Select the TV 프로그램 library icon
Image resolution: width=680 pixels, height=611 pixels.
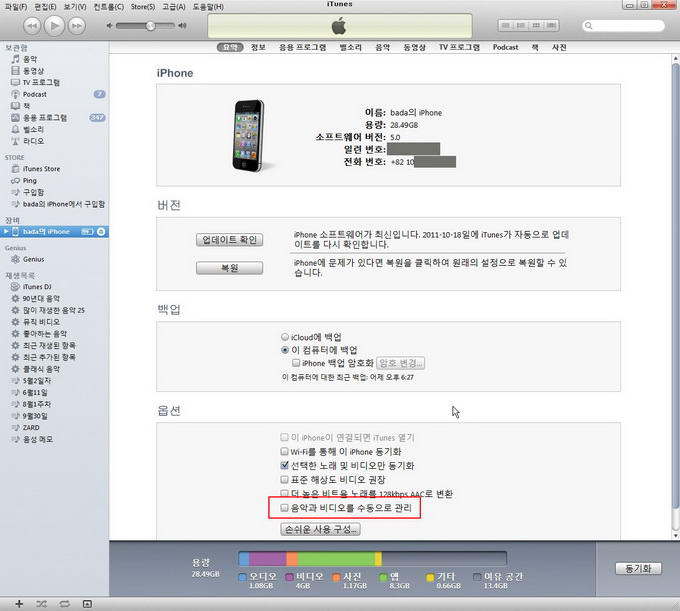[15, 82]
